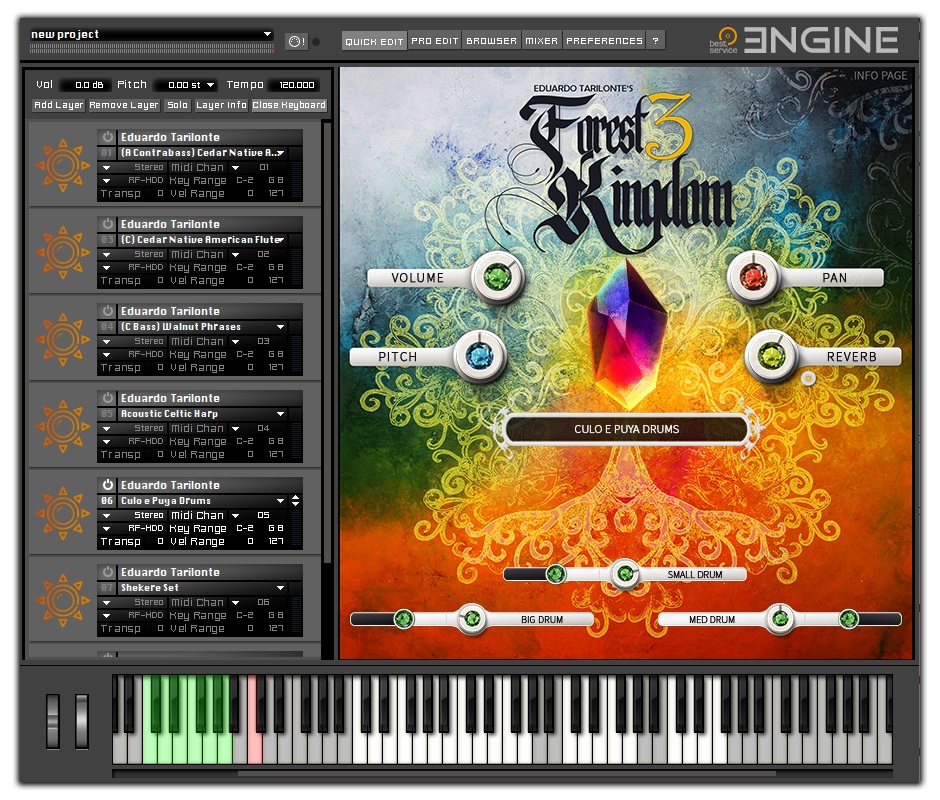Open Pitch semitone dropdown arrow
This screenshot has height=800, width=940.
(210, 85)
